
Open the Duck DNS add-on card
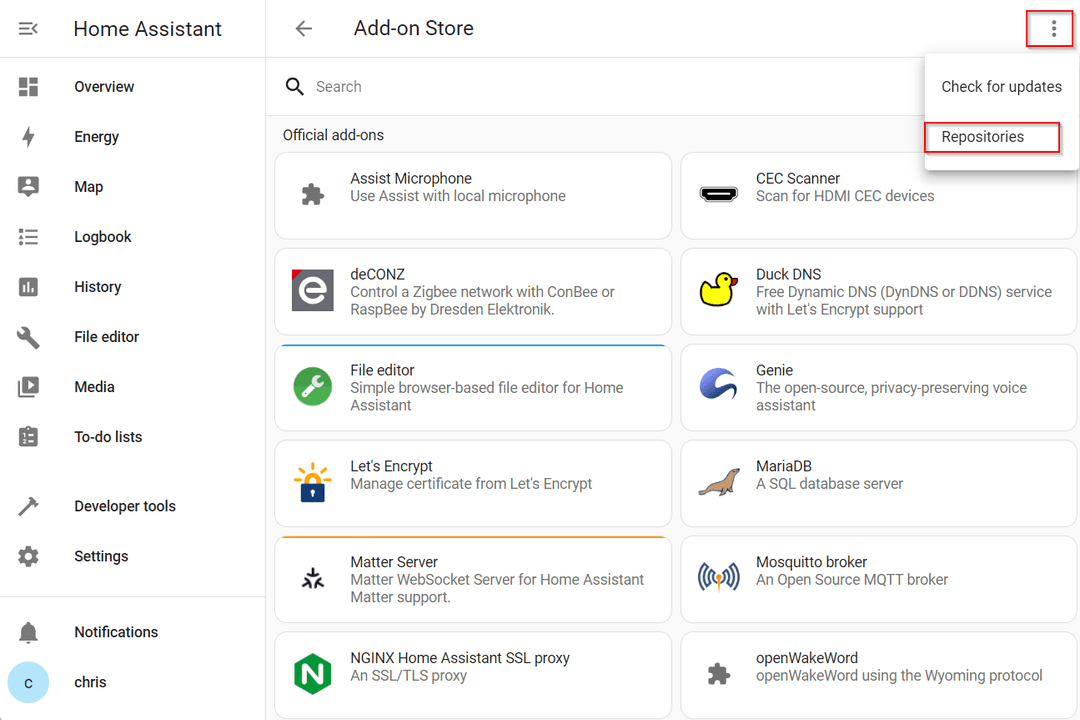879,291
